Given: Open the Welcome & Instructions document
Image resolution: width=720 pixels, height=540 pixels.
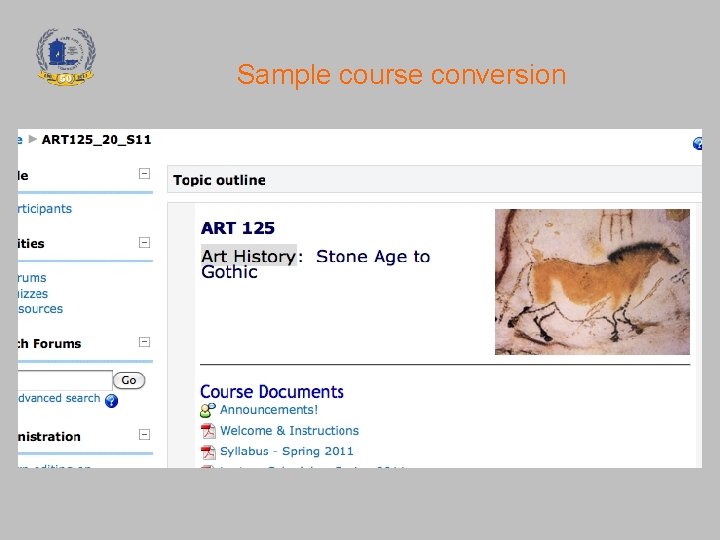Looking at the screenshot, I should pos(289,431).
